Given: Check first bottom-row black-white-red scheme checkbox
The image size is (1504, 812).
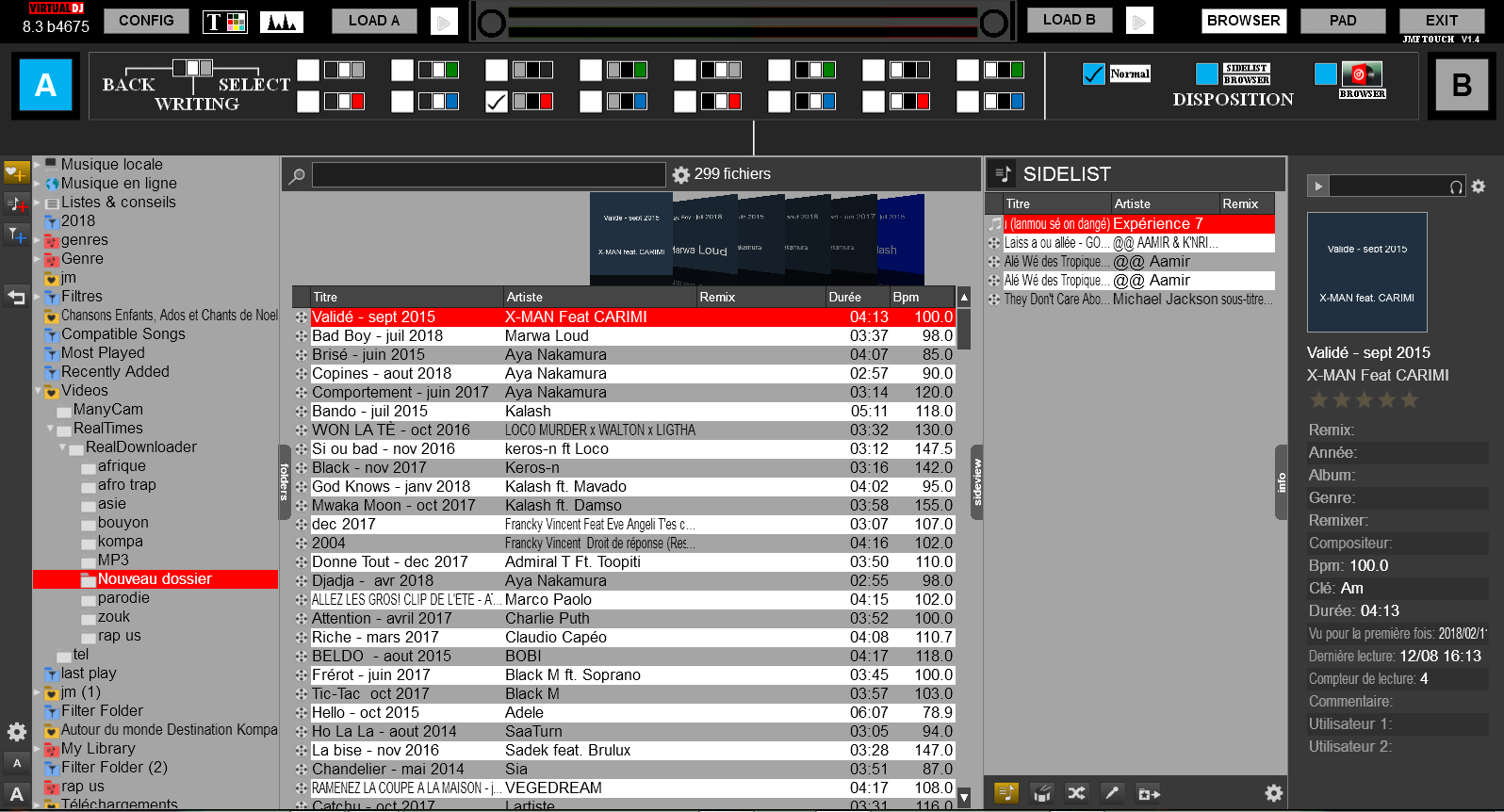Looking at the screenshot, I should pyautogui.click(x=308, y=102).
